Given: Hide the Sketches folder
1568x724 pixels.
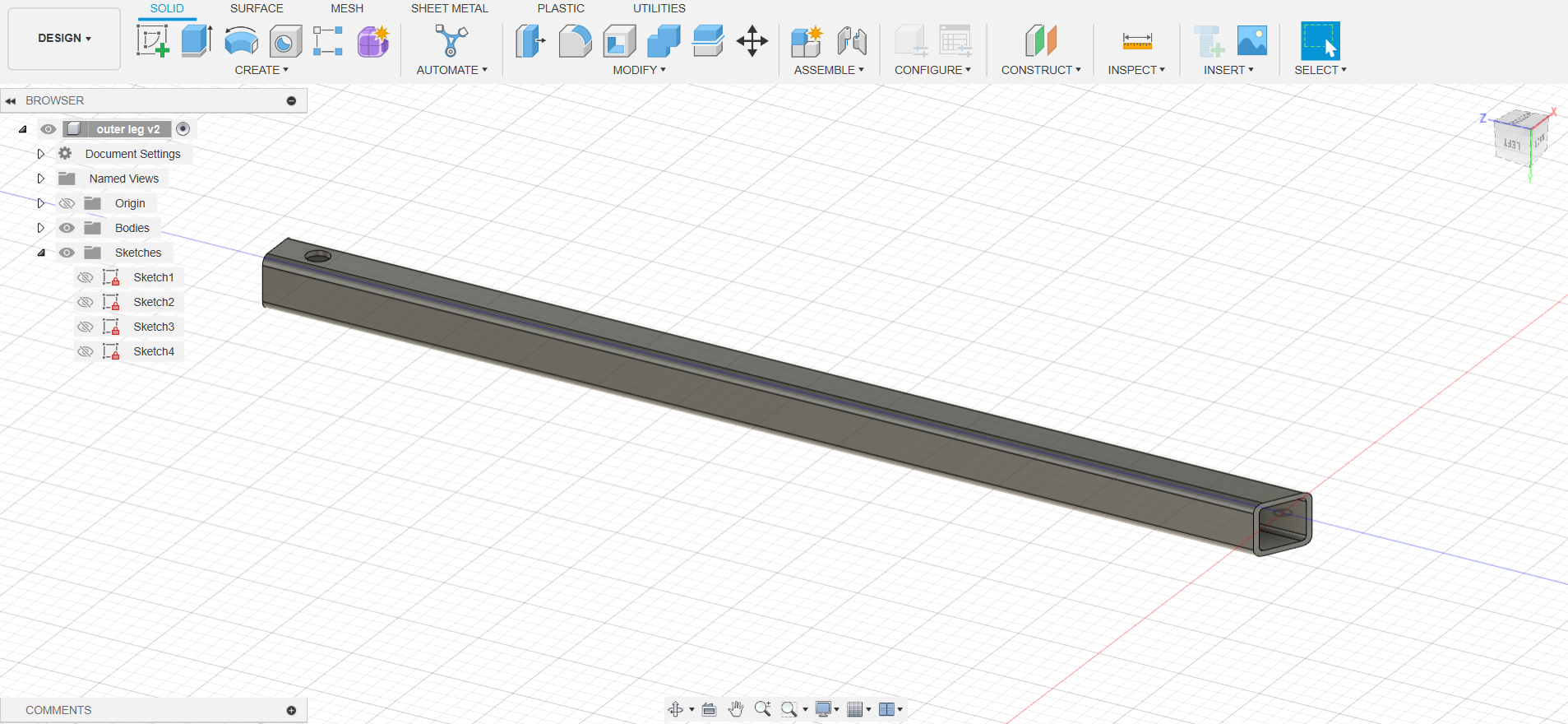Looking at the screenshot, I should pos(67,253).
